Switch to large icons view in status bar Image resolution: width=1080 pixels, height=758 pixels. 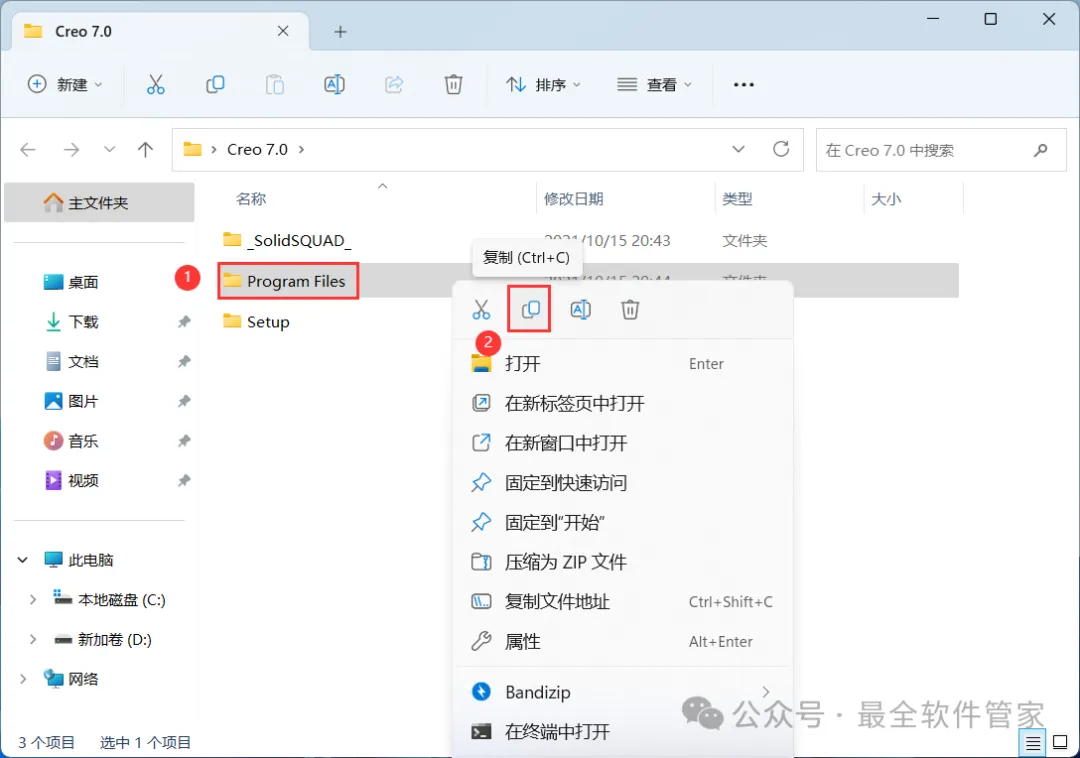(1061, 742)
